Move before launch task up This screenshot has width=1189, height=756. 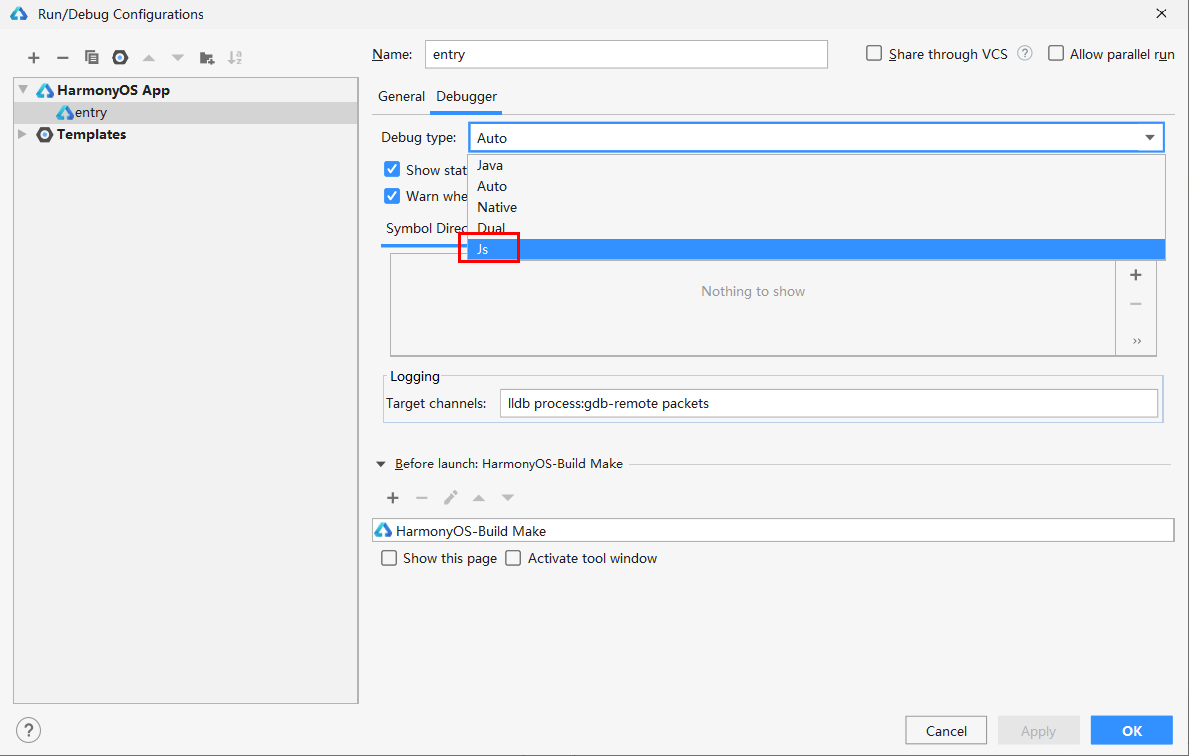coord(478,498)
